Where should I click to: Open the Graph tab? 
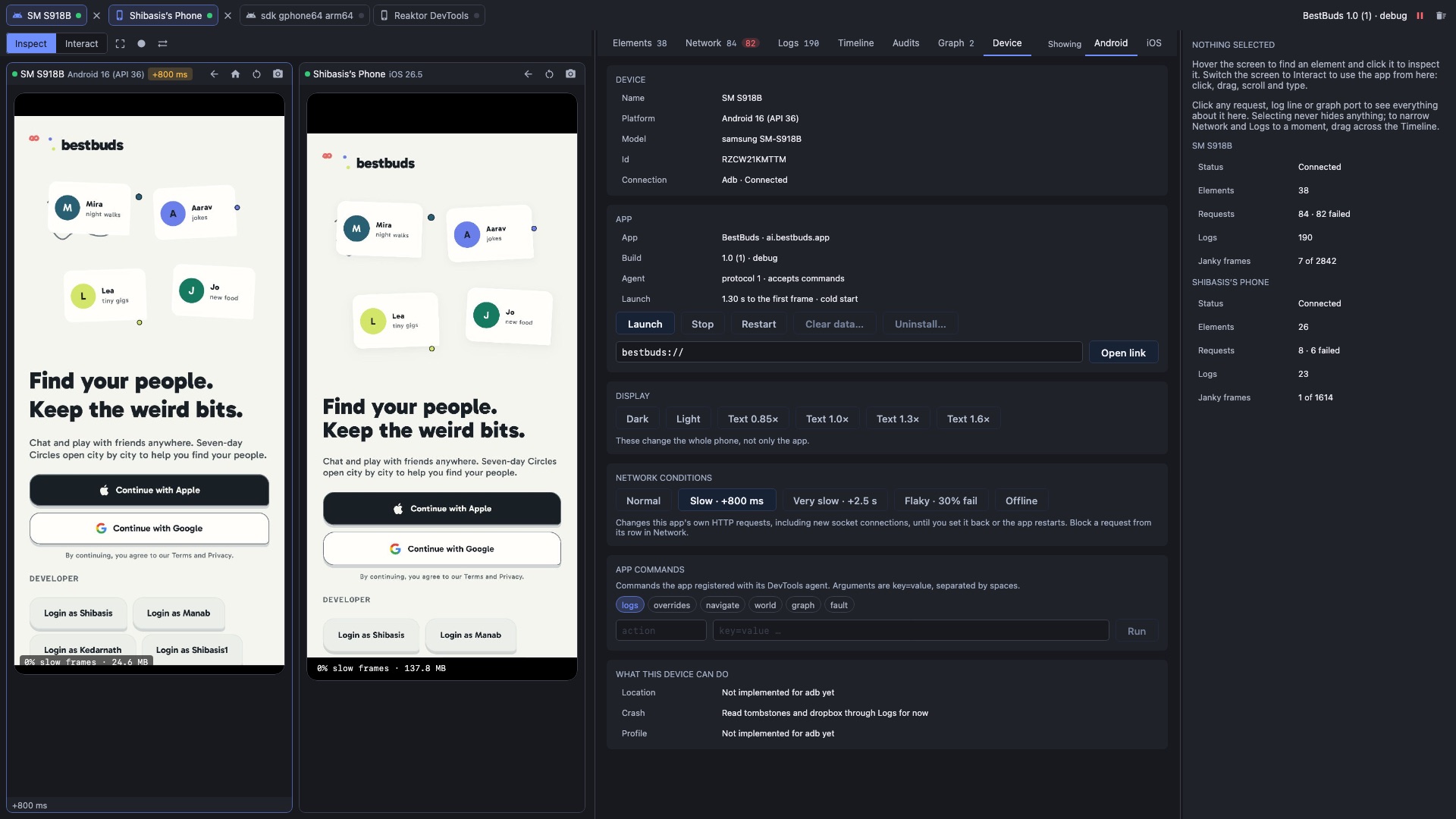coord(955,43)
